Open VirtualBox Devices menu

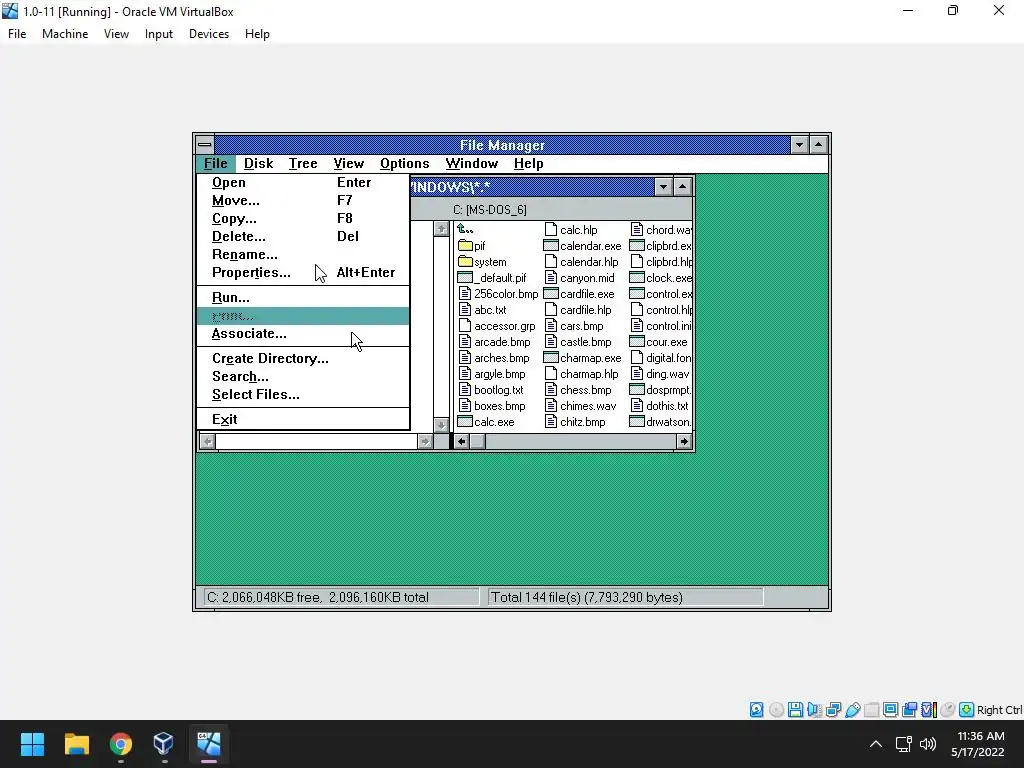tap(208, 34)
